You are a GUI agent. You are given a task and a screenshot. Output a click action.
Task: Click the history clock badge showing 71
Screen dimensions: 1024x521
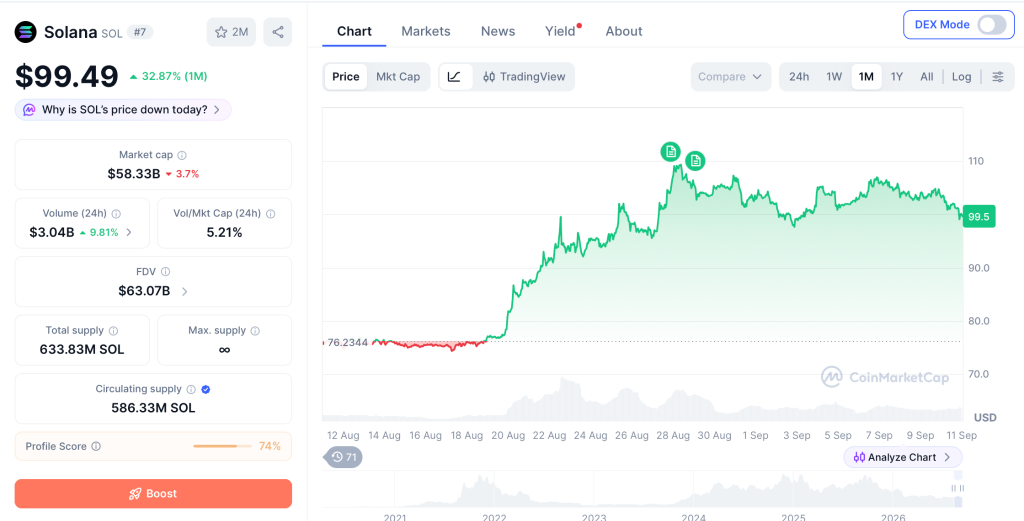[344, 457]
